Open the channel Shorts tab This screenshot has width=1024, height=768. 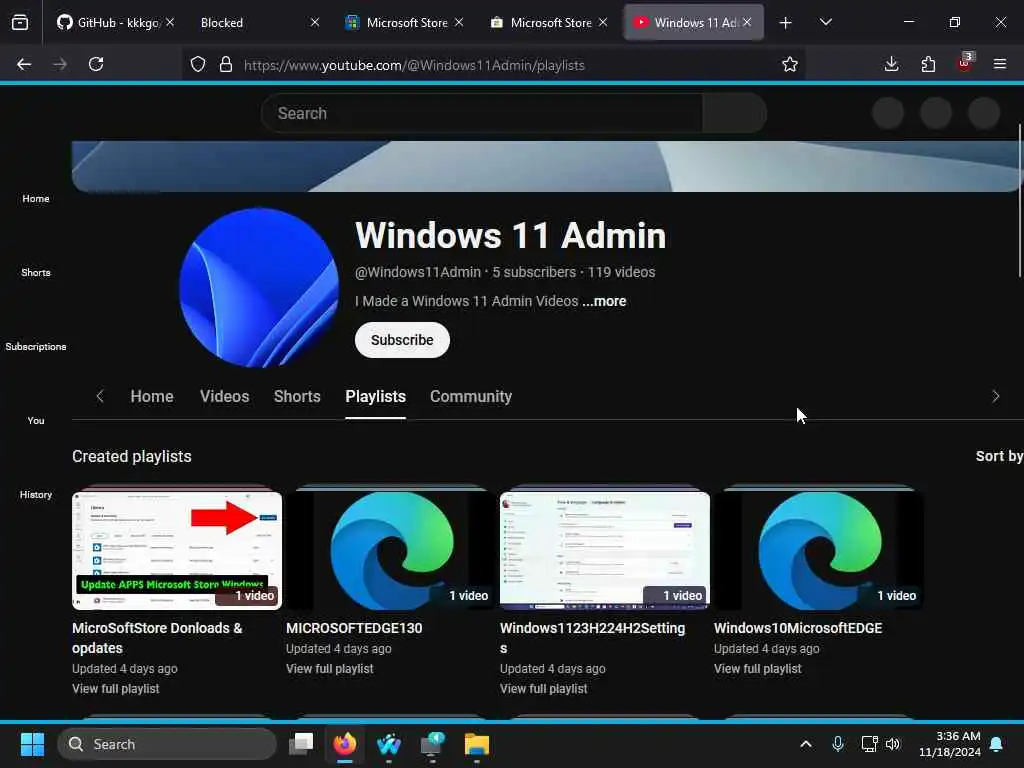click(x=297, y=396)
